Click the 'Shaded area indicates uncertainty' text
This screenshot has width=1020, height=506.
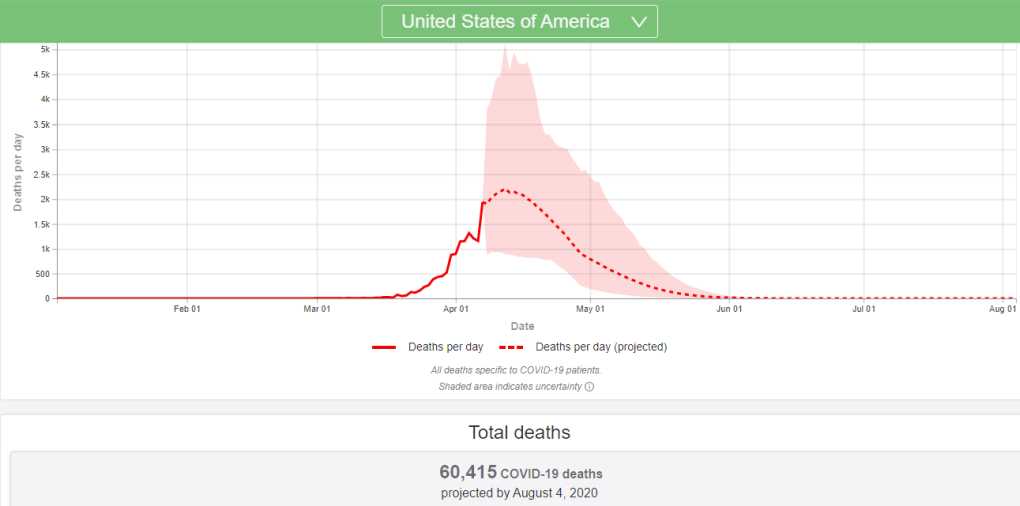coord(510,387)
